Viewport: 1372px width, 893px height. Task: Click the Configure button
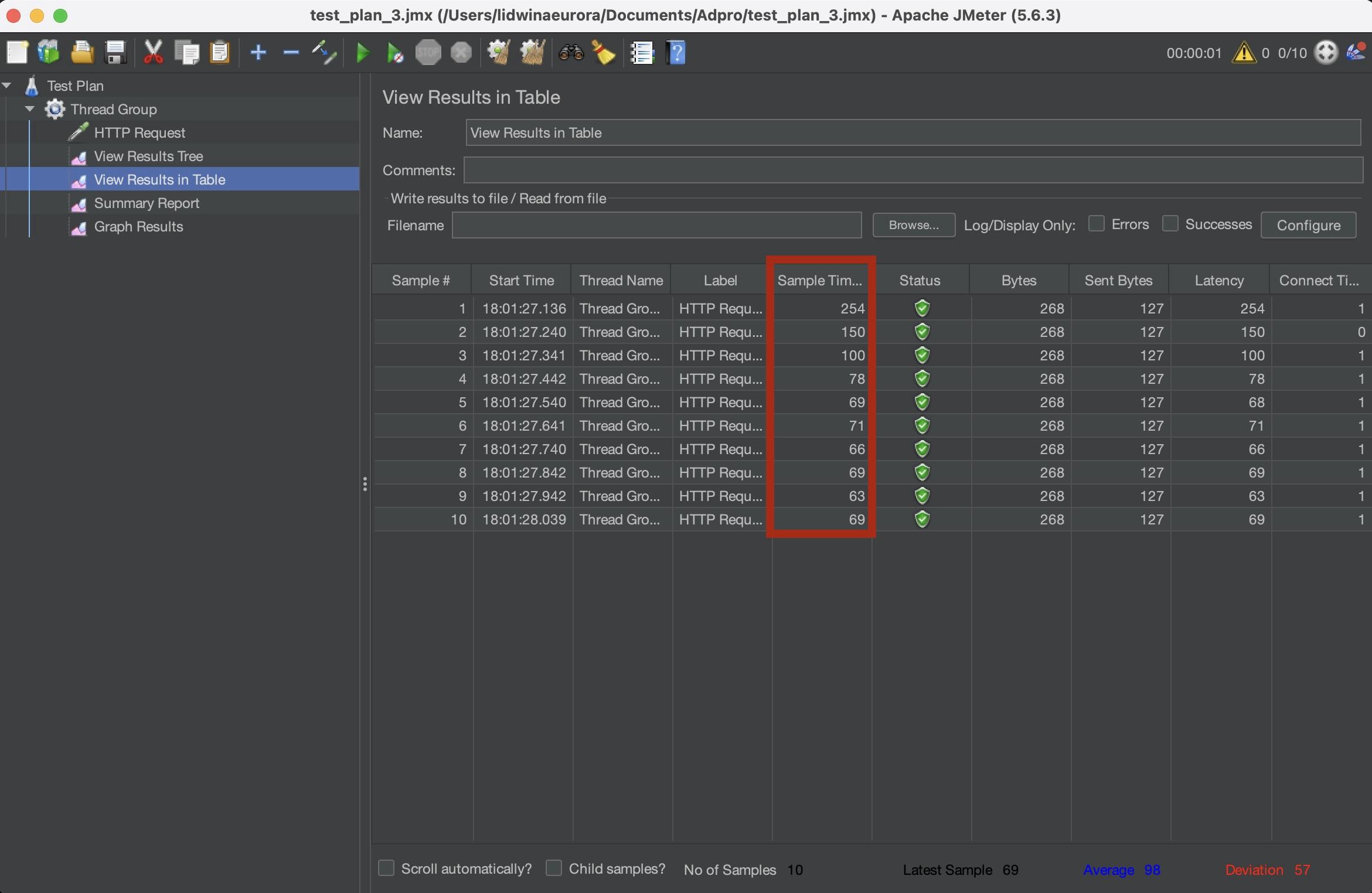[x=1308, y=225]
